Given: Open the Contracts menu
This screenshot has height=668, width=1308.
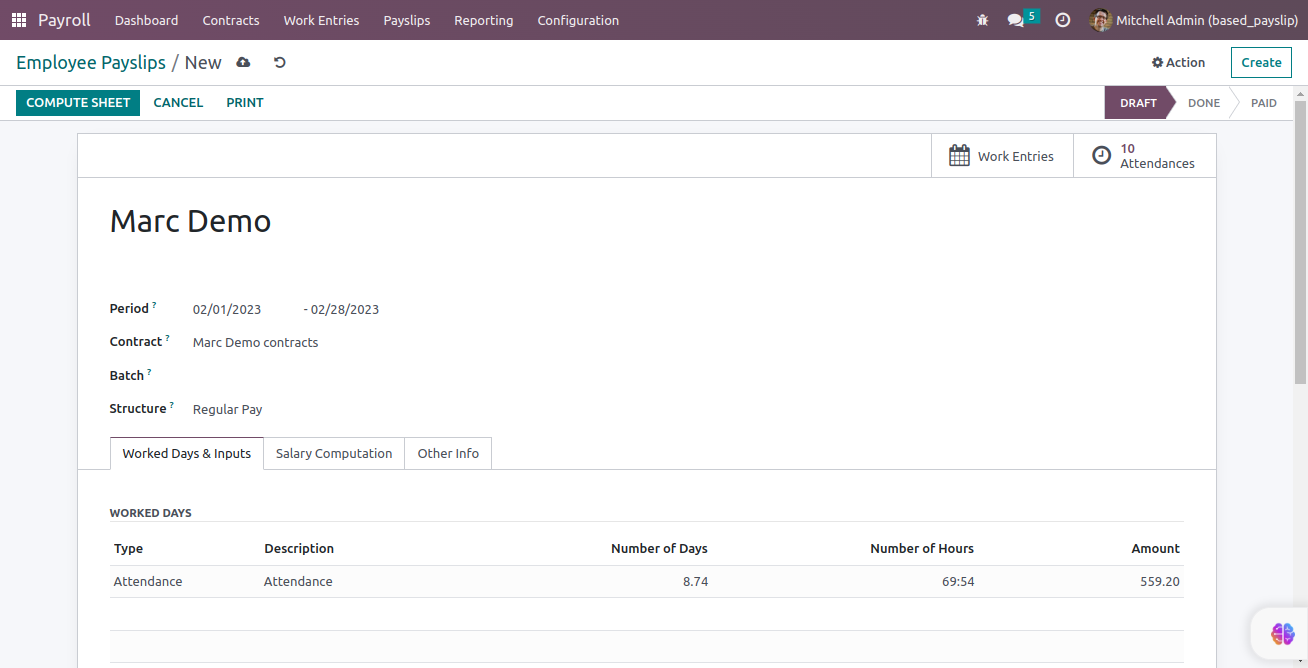Looking at the screenshot, I should click(231, 20).
